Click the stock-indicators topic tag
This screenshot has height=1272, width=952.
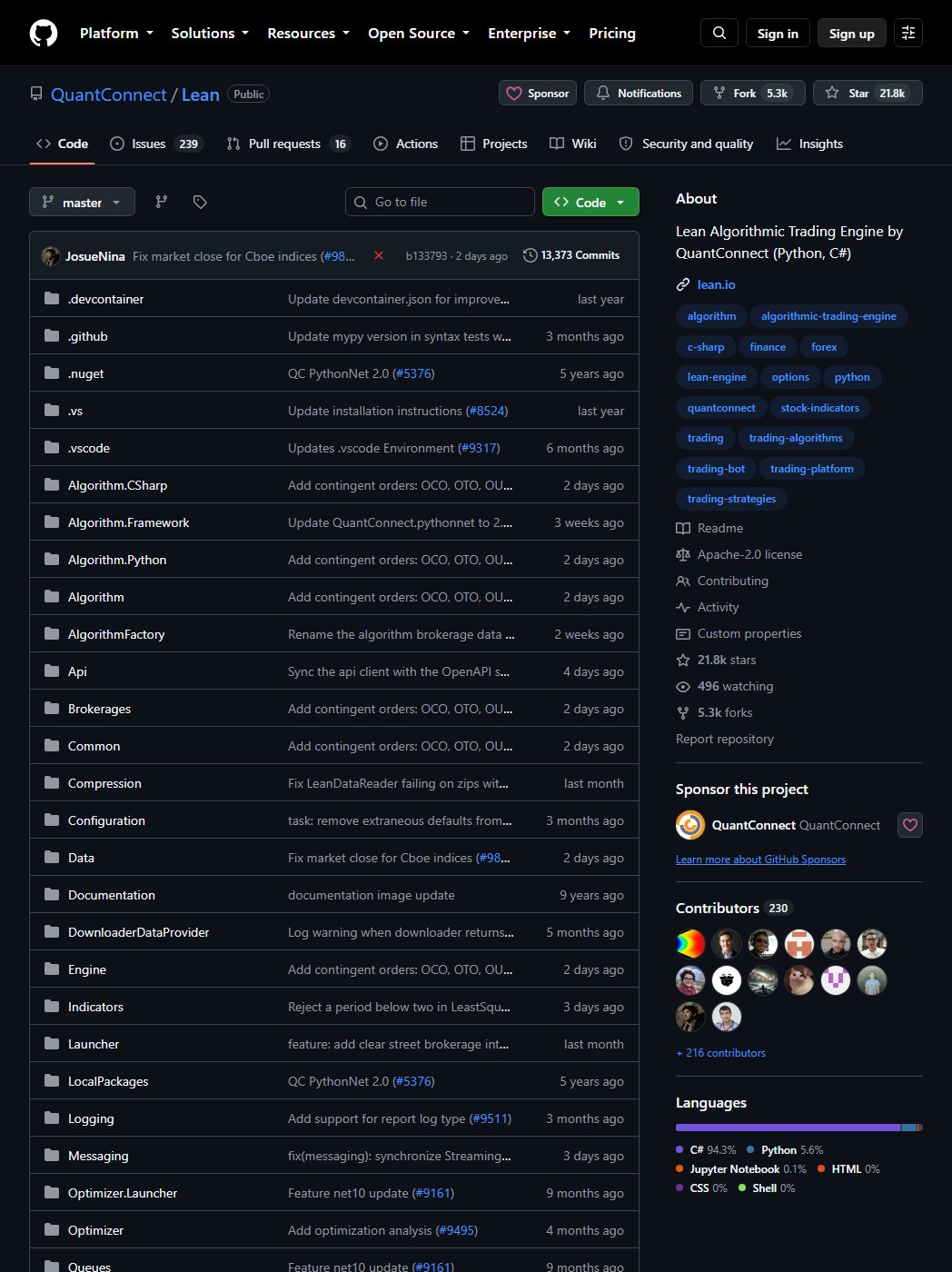click(820, 408)
